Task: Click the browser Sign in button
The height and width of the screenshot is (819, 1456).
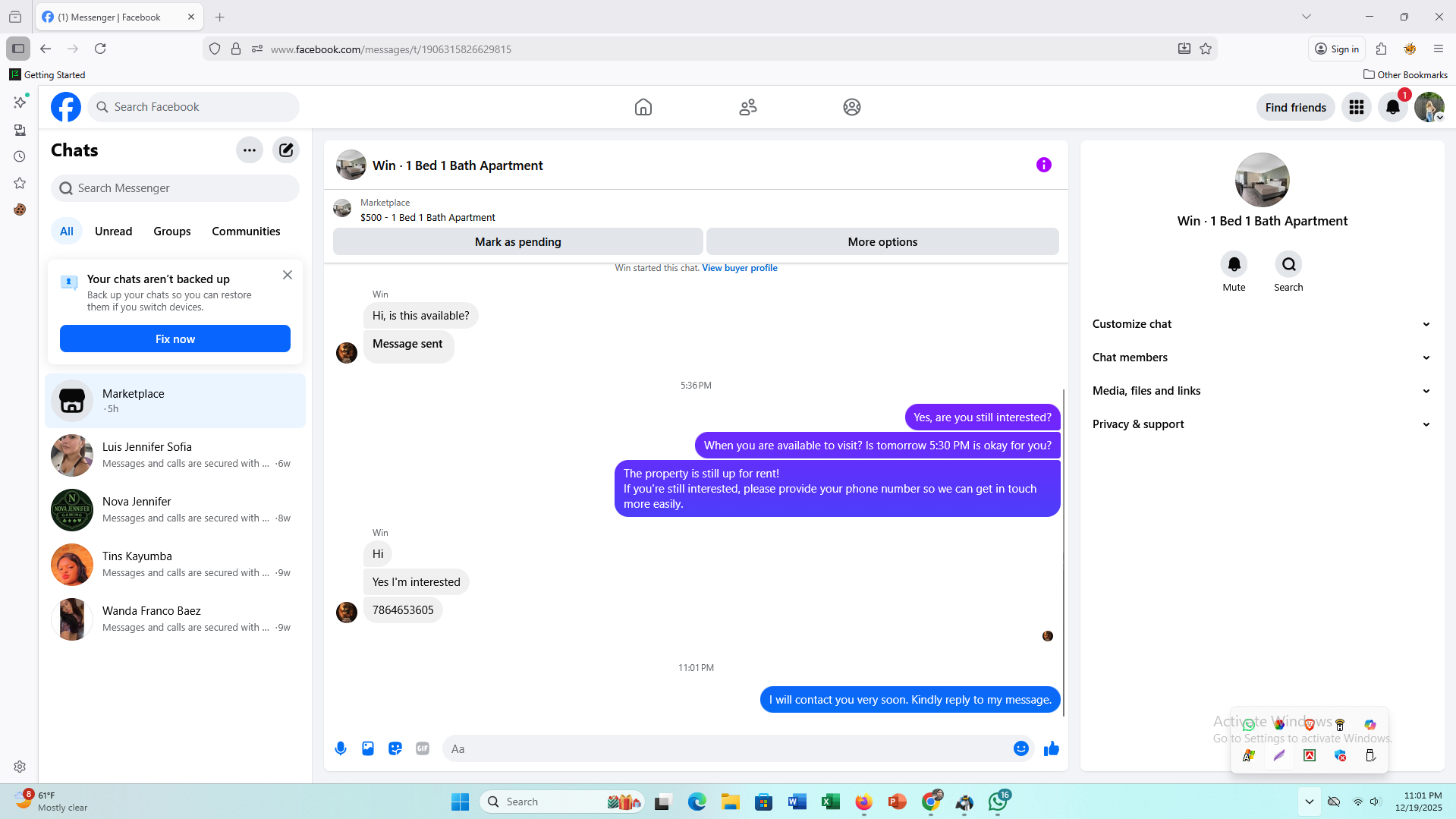Action: 1337,49
